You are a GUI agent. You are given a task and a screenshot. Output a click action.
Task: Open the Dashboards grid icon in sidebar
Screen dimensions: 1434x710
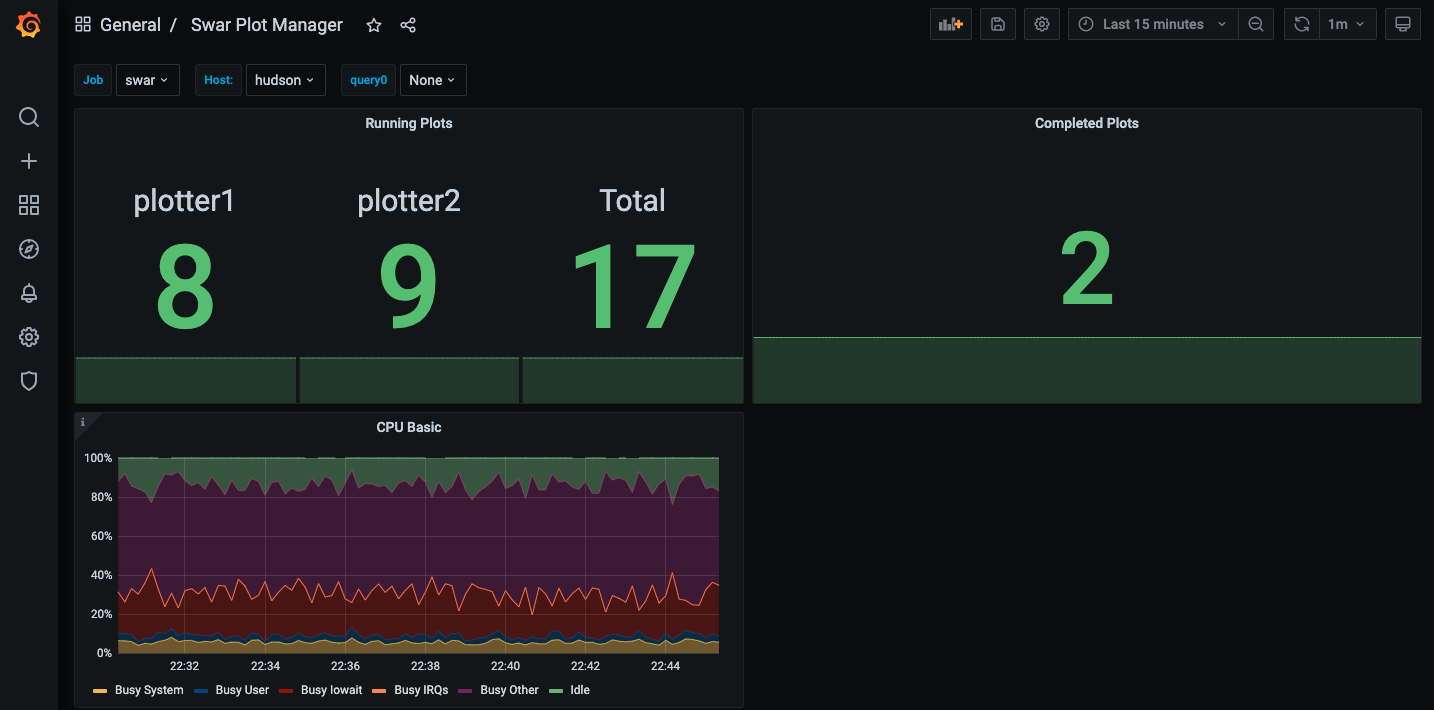[x=29, y=206]
